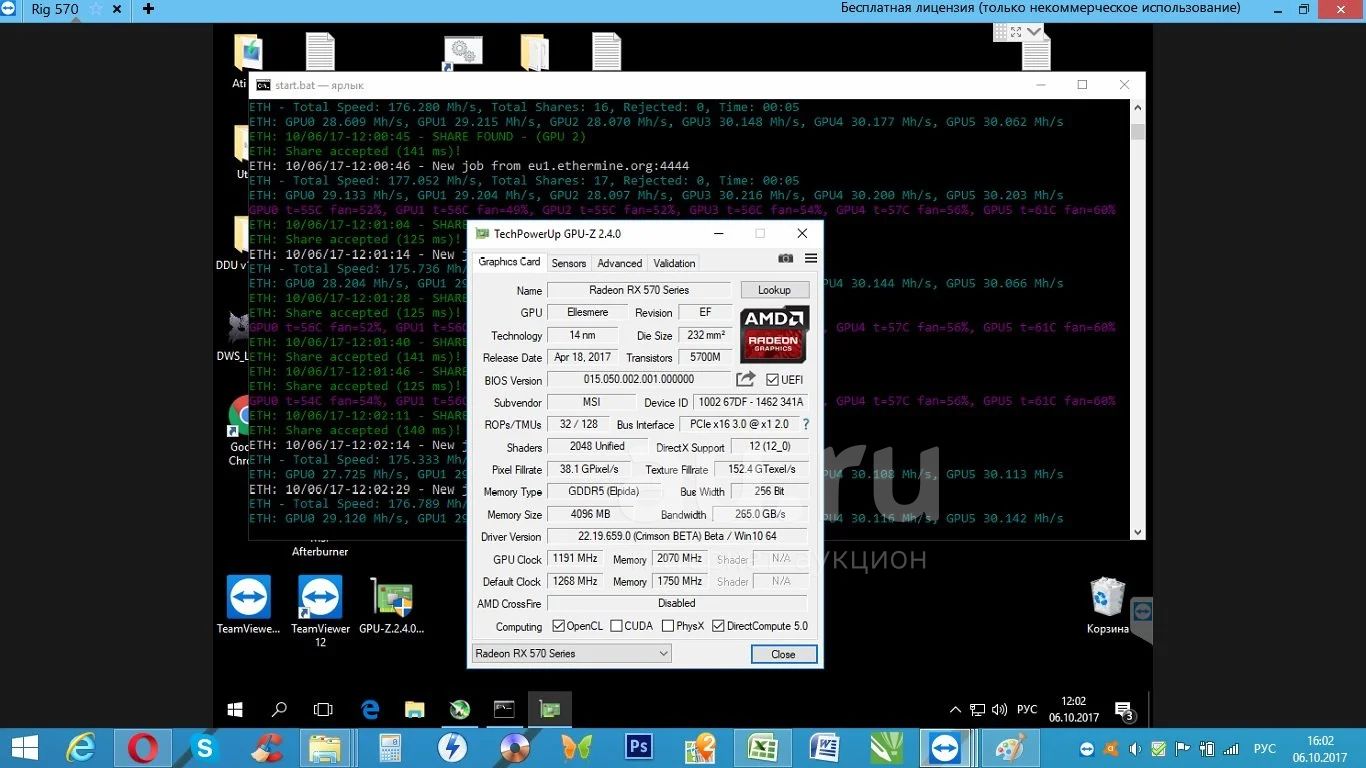
Task: Select the Ati folder on remote desktop
Action: [x=247, y=60]
